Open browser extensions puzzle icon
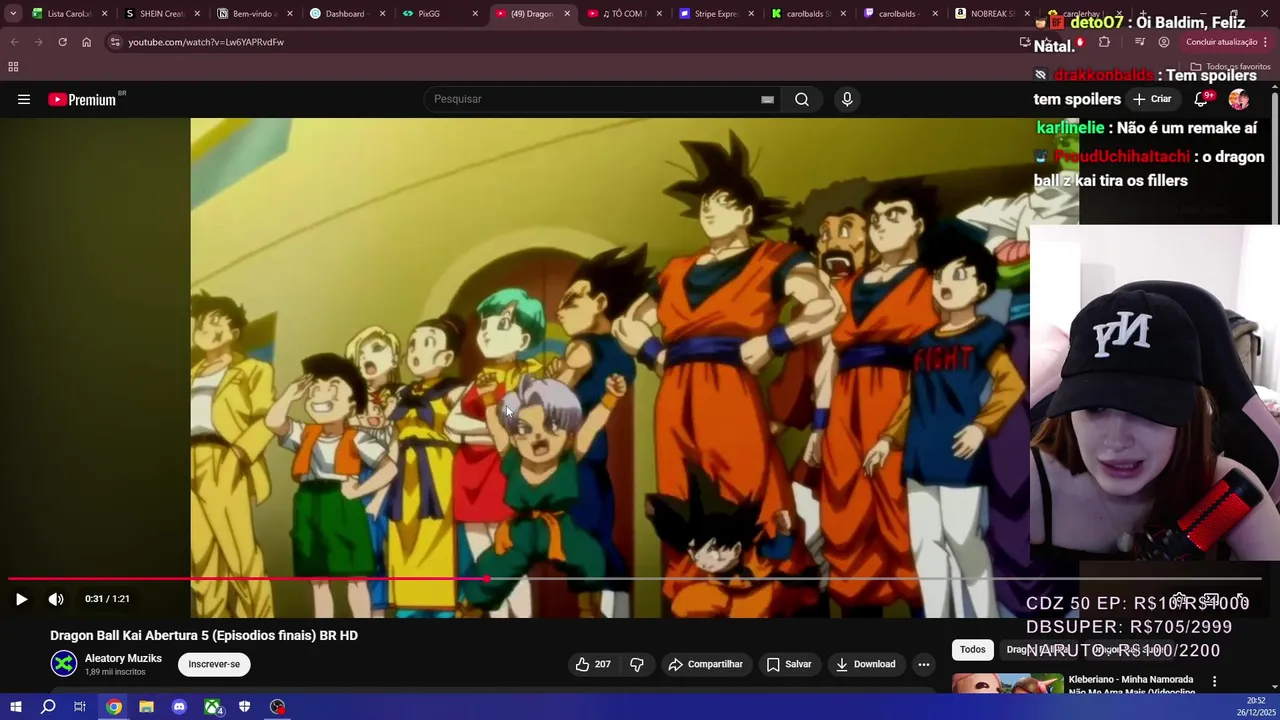The height and width of the screenshot is (720, 1280). [x=1104, y=42]
